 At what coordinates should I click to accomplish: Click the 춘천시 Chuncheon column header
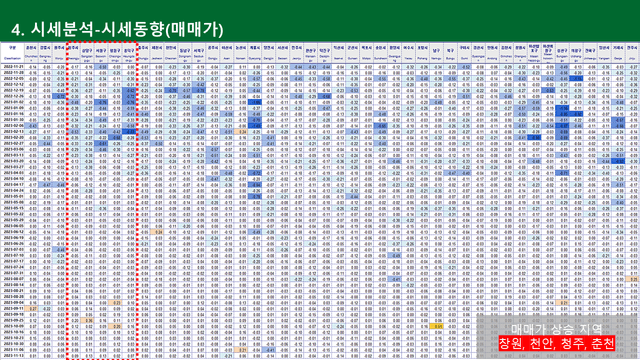tap(31, 53)
